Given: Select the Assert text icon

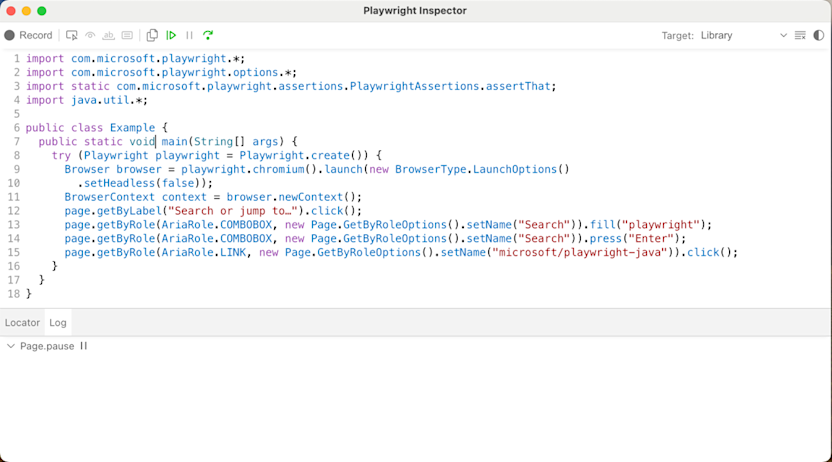Looking at the screenshot, I should 108,36.
